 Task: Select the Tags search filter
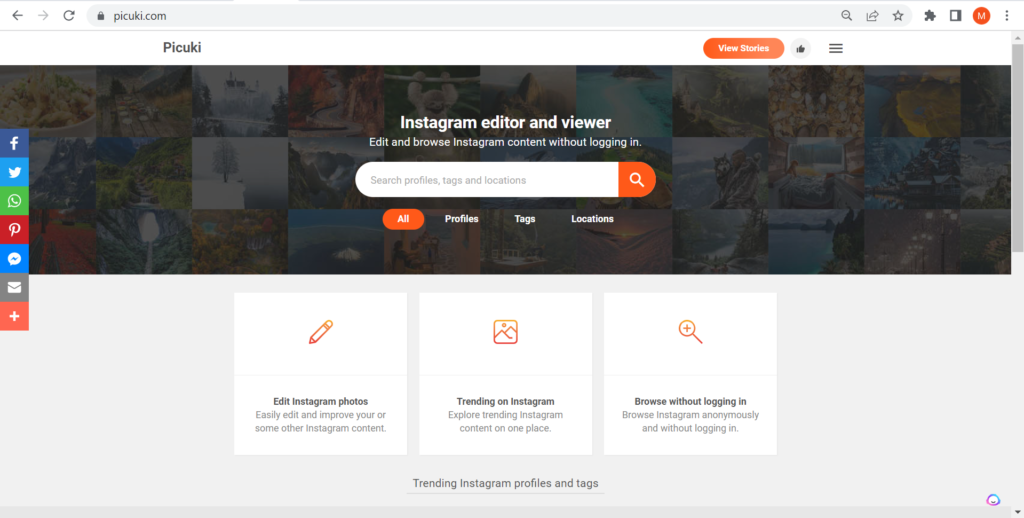[x=524, y=219]
